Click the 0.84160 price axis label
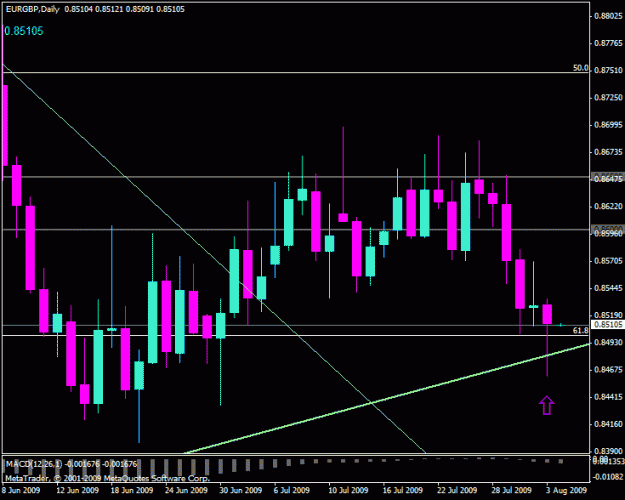The image size is (625, 500). click(608, 424)
